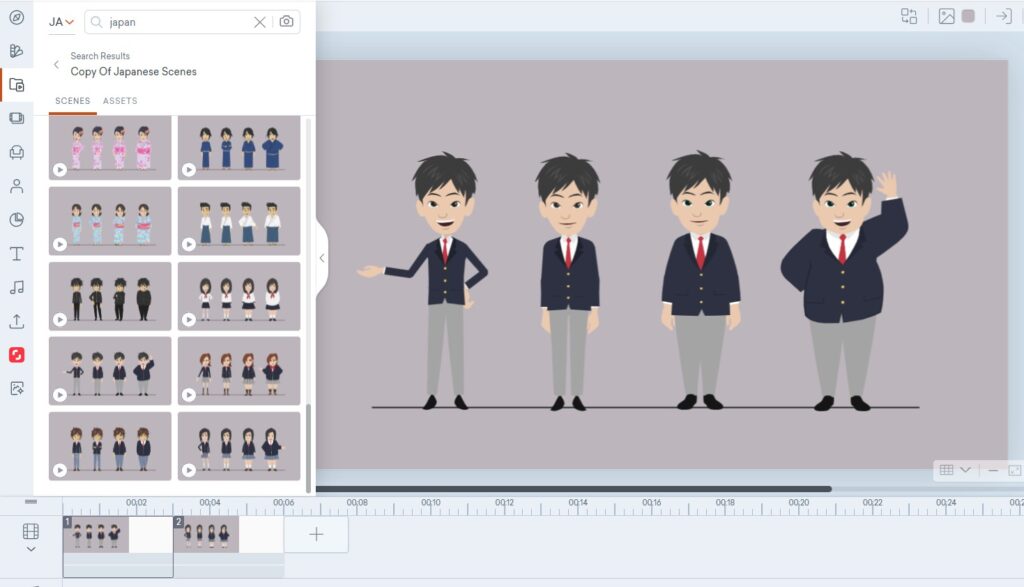Select the Text tool in sidebar
This screenshot has height=587, width=1024.
[x=16, y=254]
